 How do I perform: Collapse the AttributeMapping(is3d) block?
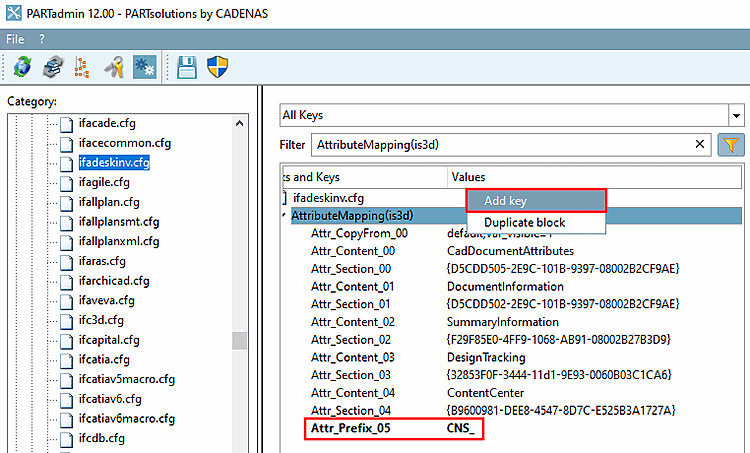coord(285,215)
